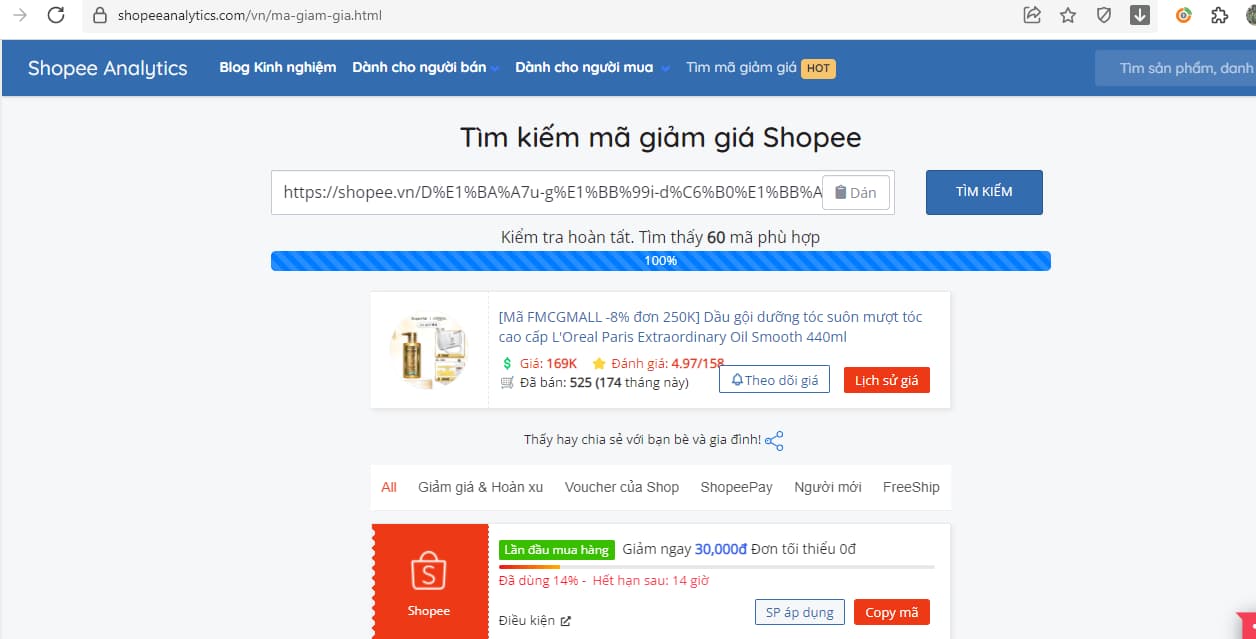Screen dimensions: 1256x639
Task: Select the FreeShip voucher tab
Action: coord(911,487)
